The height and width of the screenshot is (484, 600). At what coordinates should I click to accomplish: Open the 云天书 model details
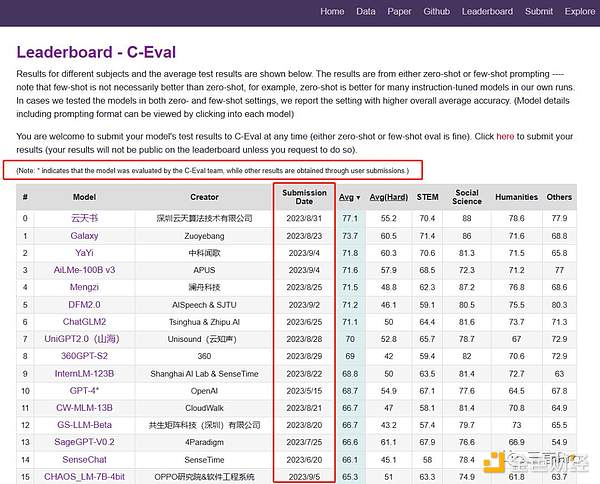(x=85, y=218)
